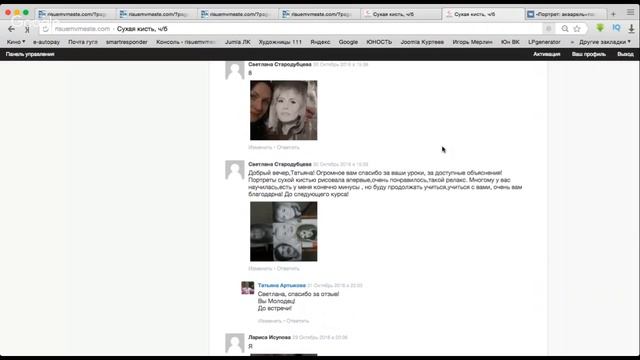The image size is (640, 360).
Task: Click Изменить under the portrait collage photo
Action: 260,269
